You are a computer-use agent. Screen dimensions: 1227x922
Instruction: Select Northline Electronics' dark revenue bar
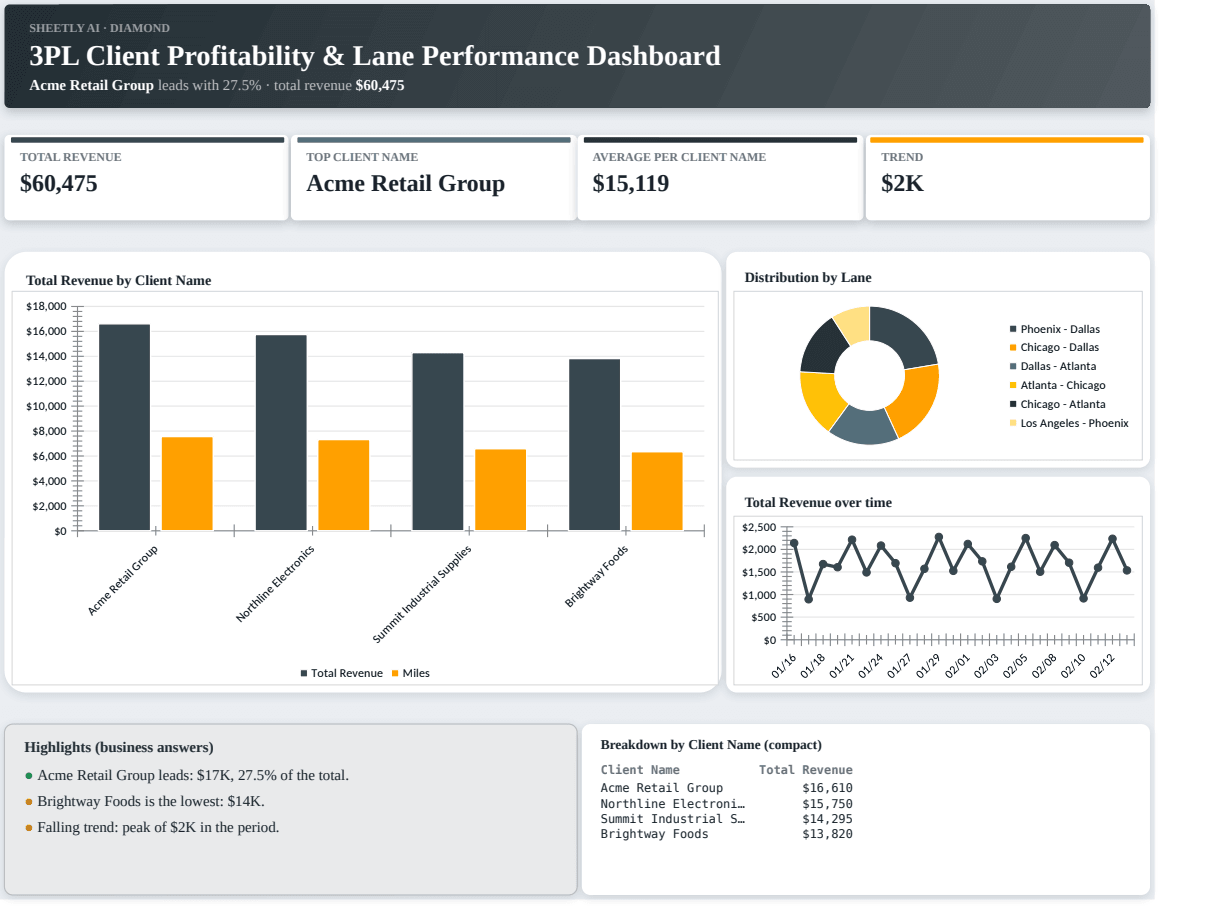point(281,432)
